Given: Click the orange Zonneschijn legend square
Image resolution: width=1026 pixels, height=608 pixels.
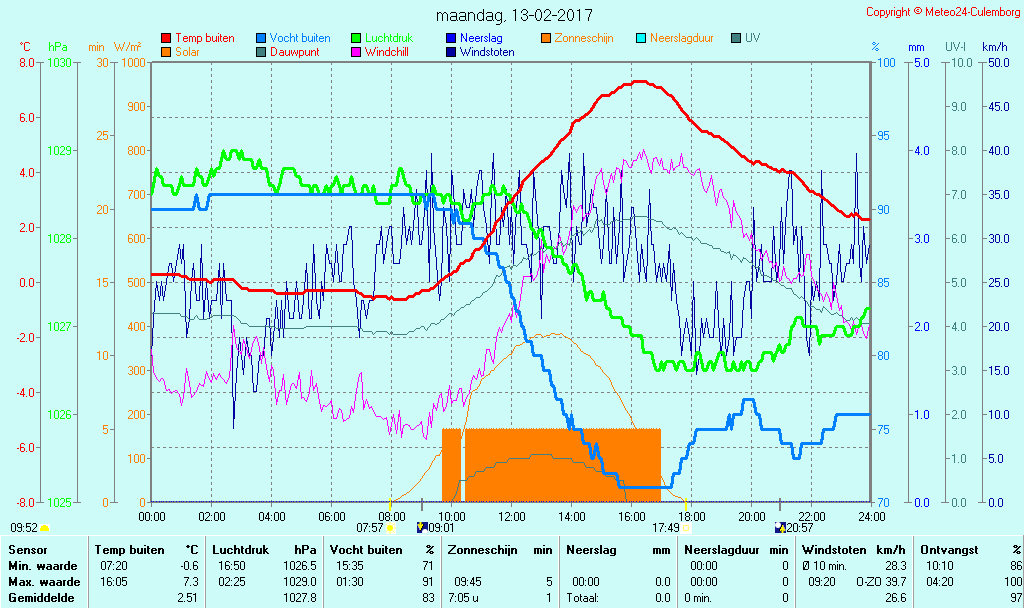Looking at the screenshot, I should pos(546,38).
